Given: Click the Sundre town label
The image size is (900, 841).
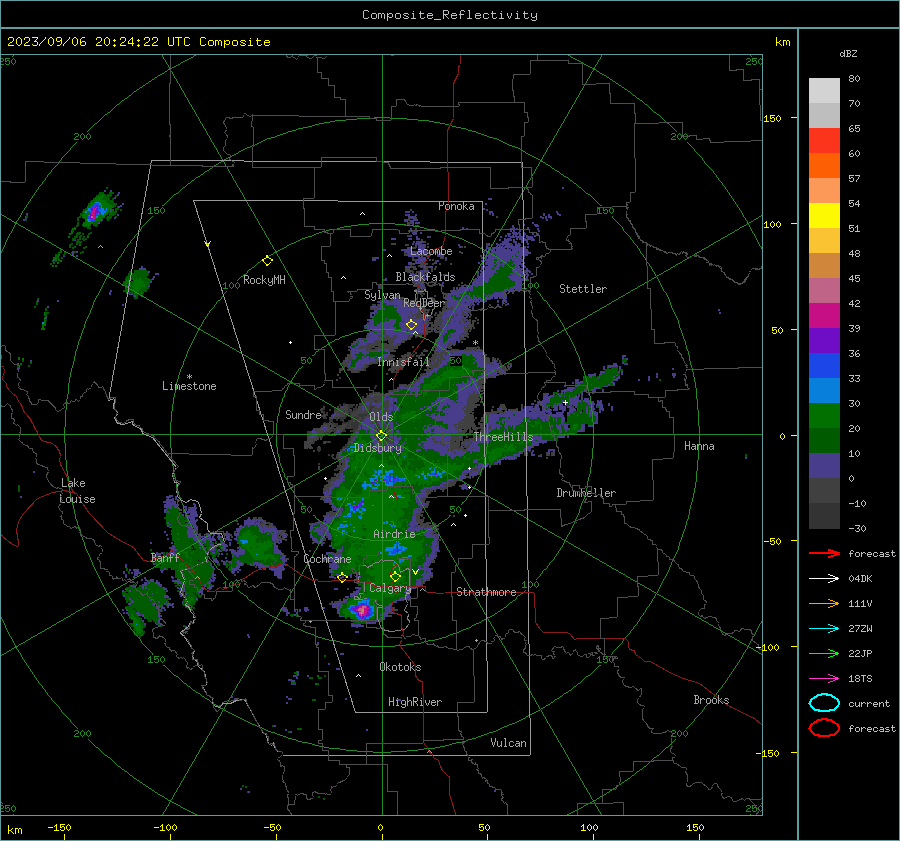Looking at the screenshot, I should pos(303,414).
